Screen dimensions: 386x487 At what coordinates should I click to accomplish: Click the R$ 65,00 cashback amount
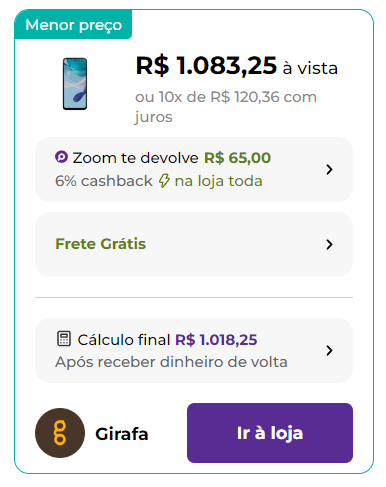click(x=237, y=158)
